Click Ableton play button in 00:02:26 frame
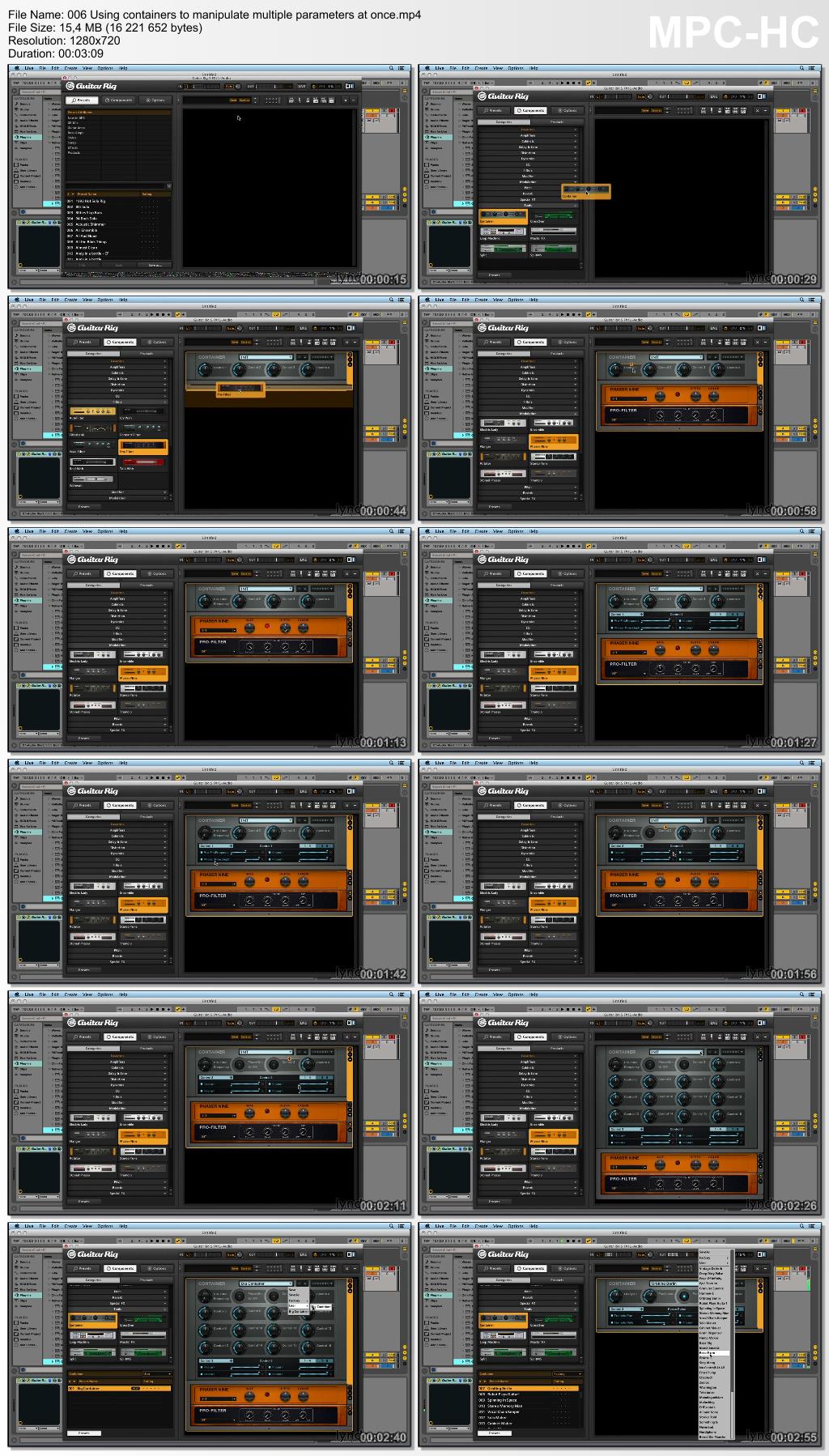Viewport: 829px width, 1456px height. [562, 1009]
